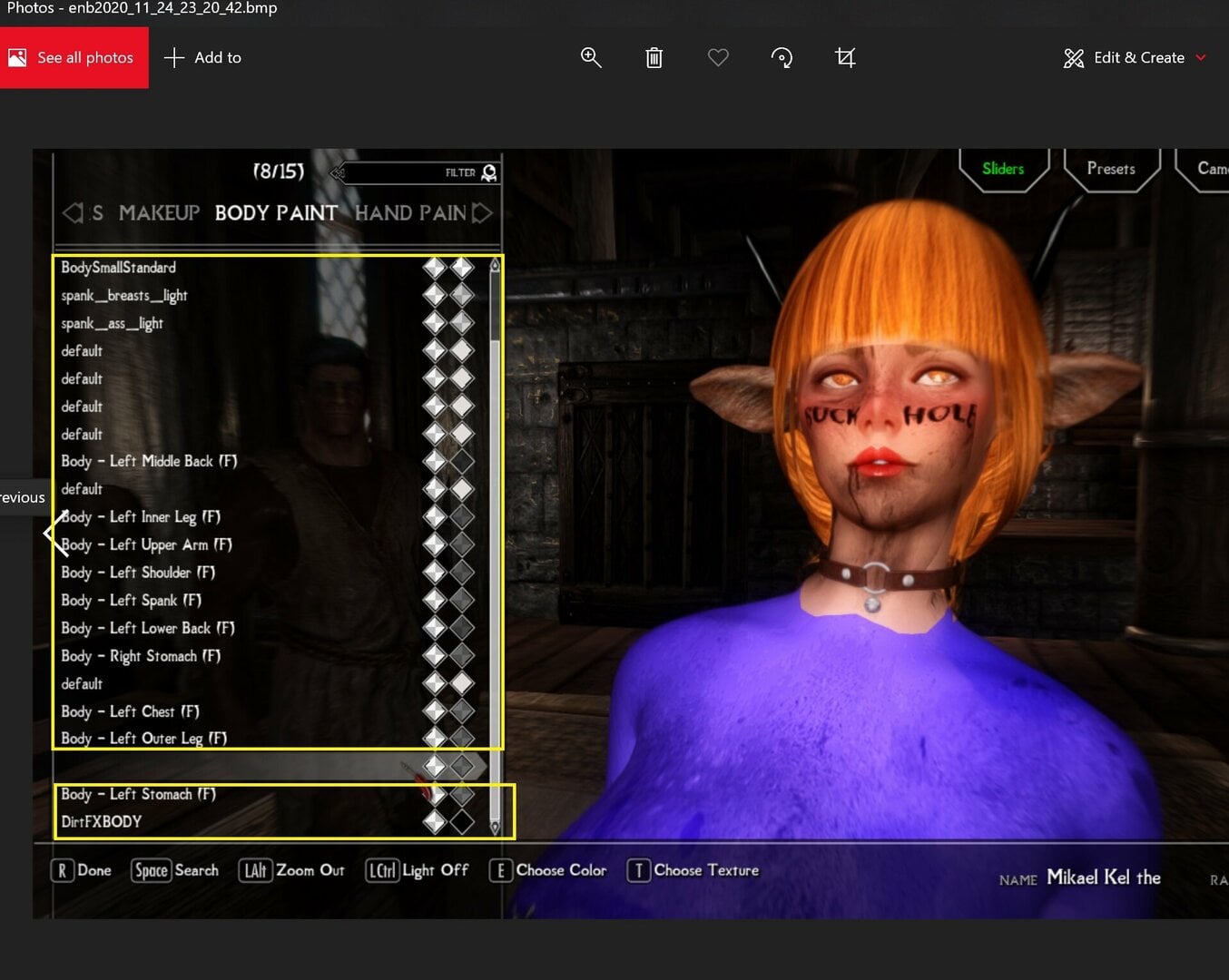
Task: Select Body - Left Chest (F) row
Action: tap(272, 711)
